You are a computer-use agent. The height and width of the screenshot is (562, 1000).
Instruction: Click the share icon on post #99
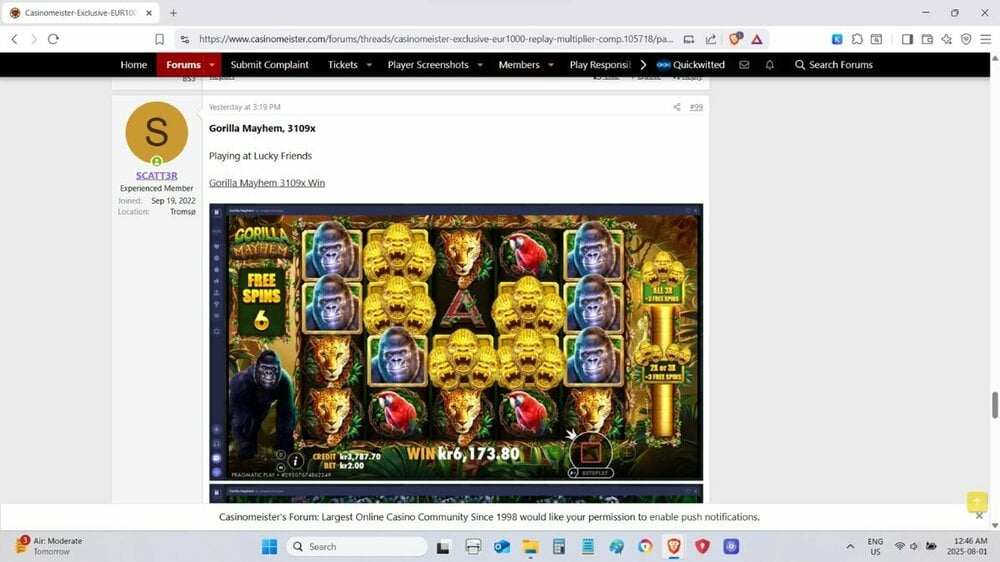(x=677, y=107)
